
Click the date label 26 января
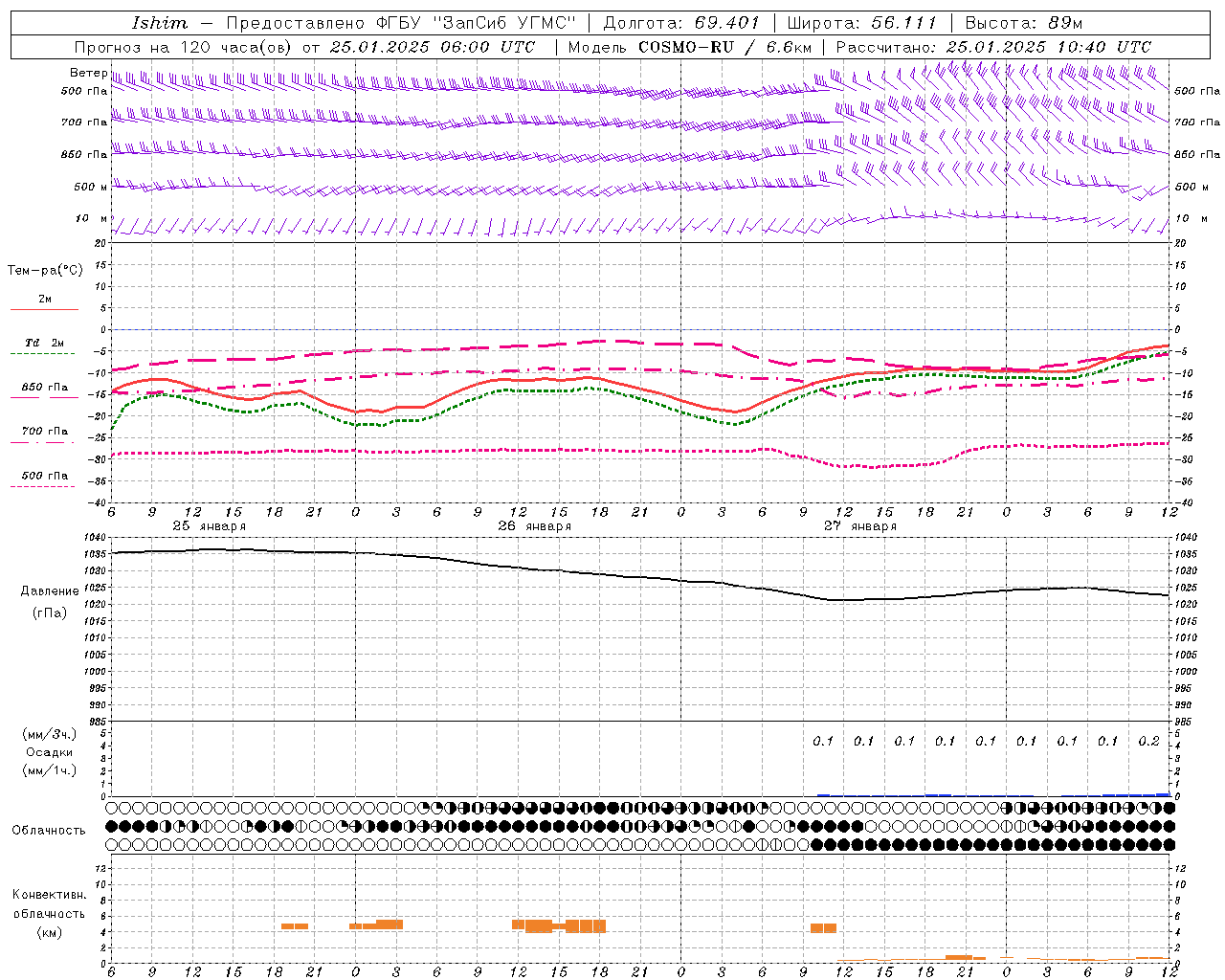click(535, 526)
